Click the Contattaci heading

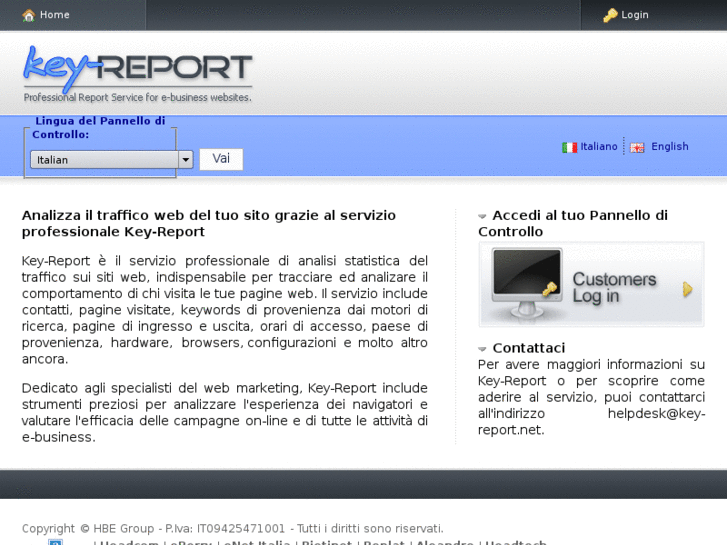pos(529,348)
